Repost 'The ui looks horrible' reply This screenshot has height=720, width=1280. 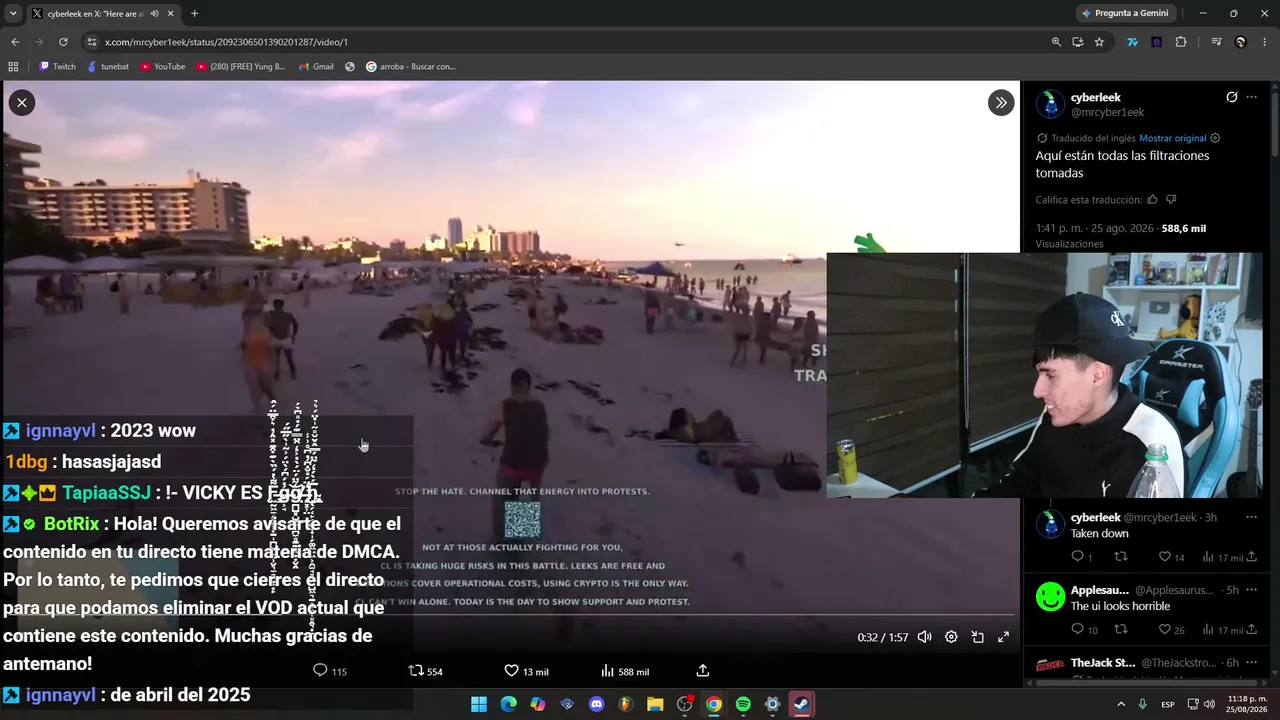click(1121, 630)
